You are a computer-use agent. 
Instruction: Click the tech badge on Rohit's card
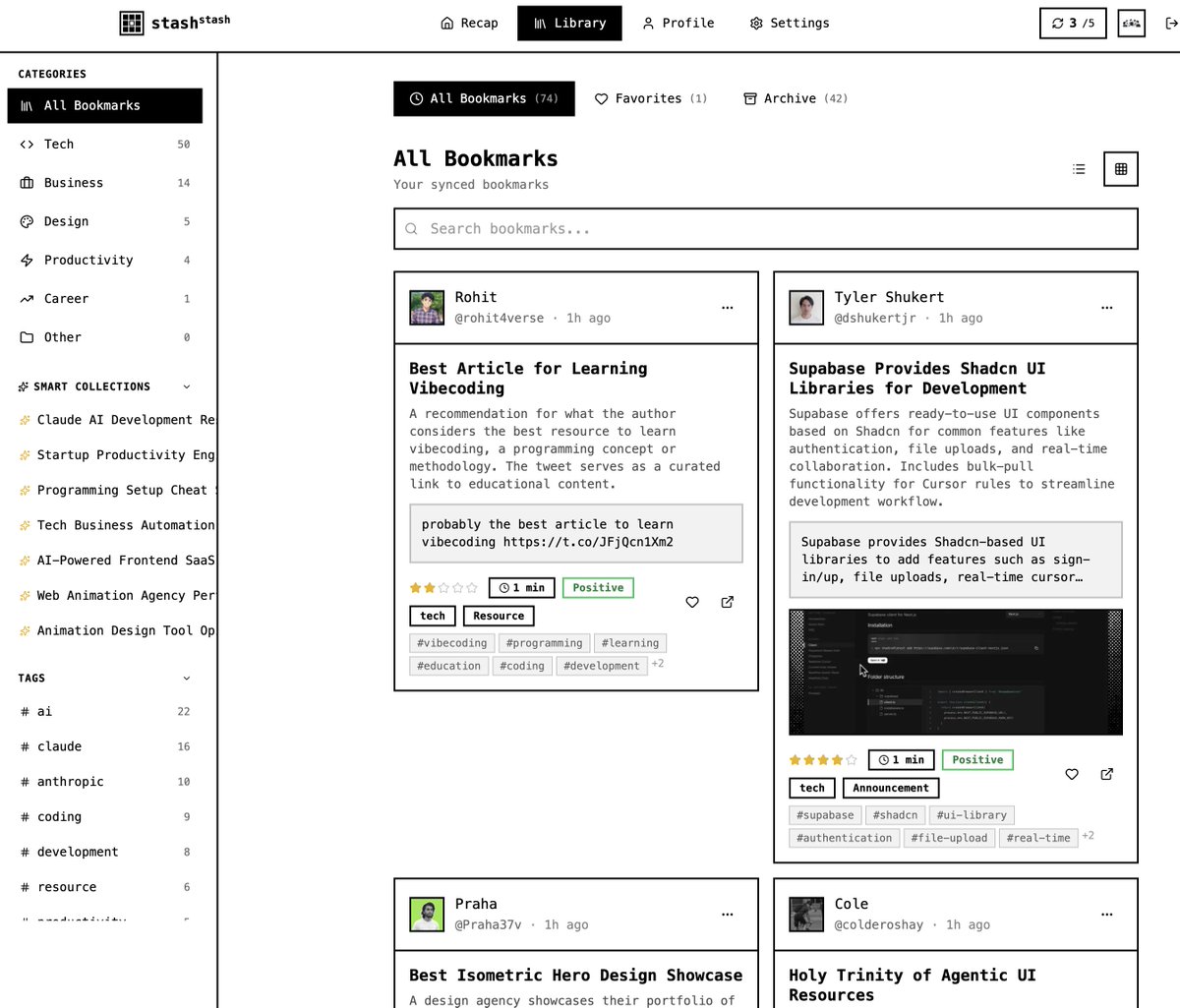(x=433, y=616)
